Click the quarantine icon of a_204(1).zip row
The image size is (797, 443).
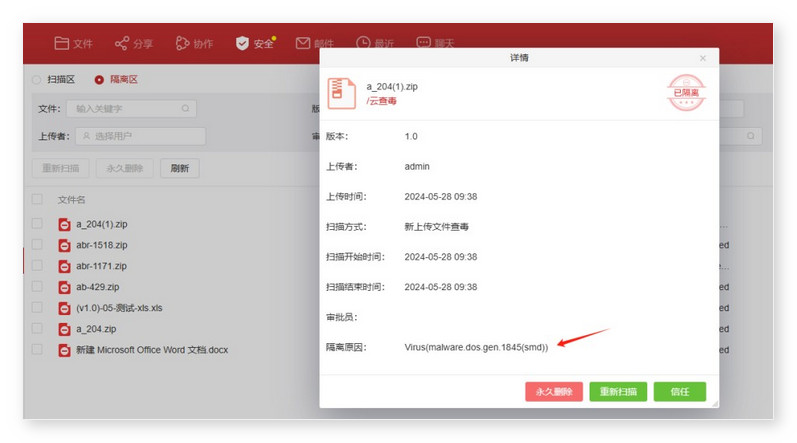click(64, 225)
